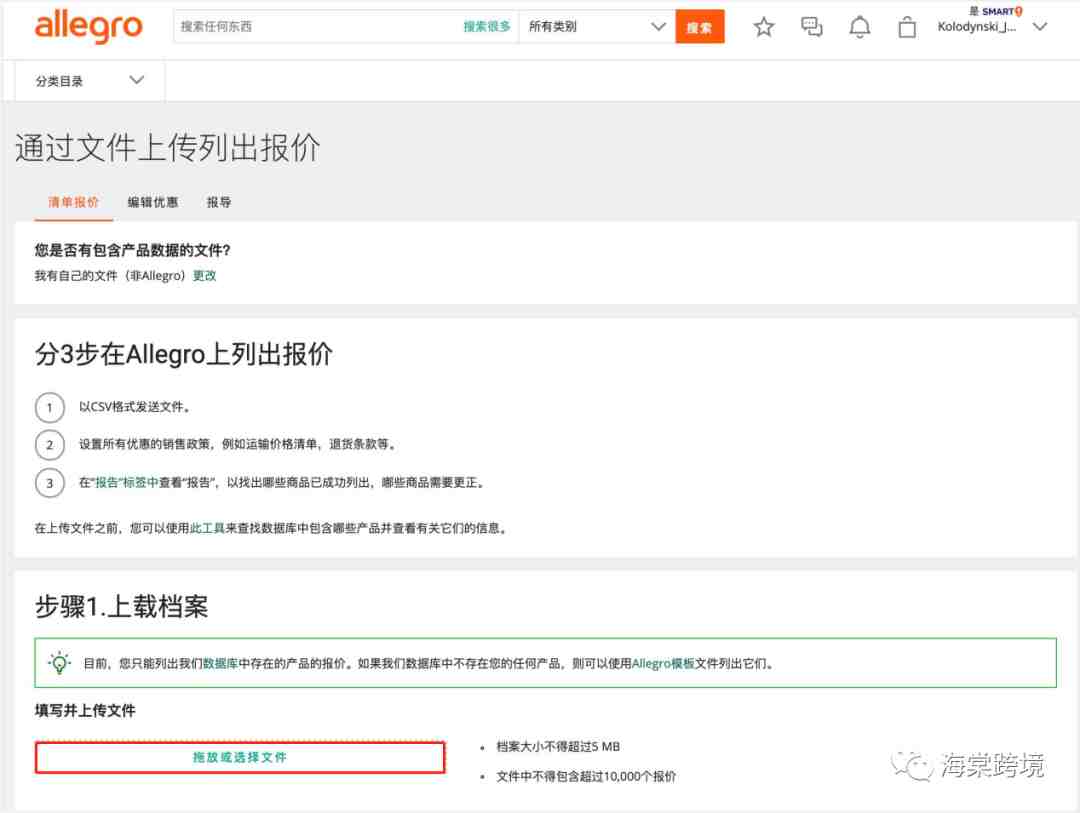Select the 清单报价 tab

tap(74, 202)
